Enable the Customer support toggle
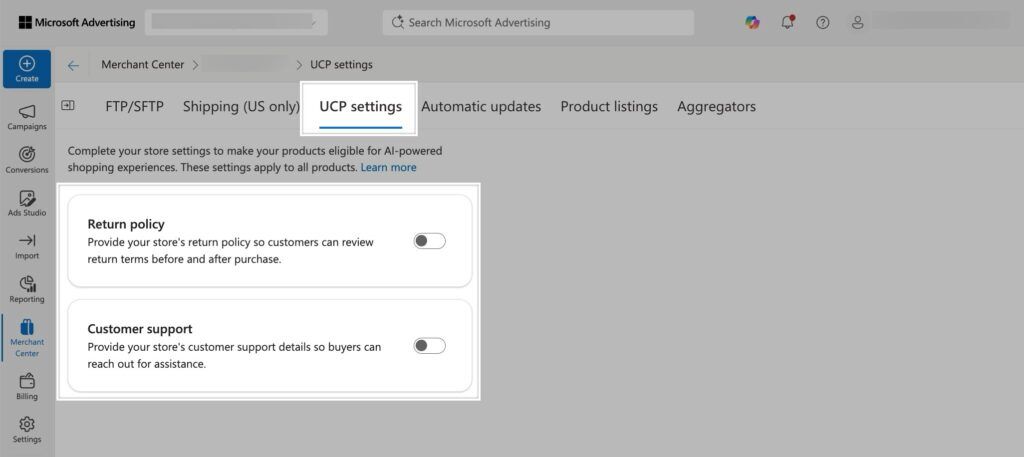The width and height of the screenshot is (1024, 457). pyautogui.click(x=430, y=345)
